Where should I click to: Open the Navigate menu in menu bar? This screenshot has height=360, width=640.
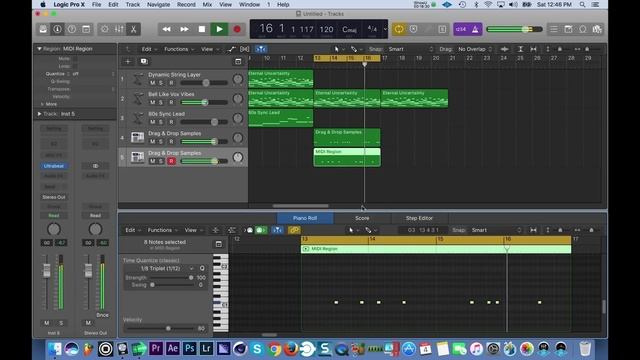pos(158,4)
